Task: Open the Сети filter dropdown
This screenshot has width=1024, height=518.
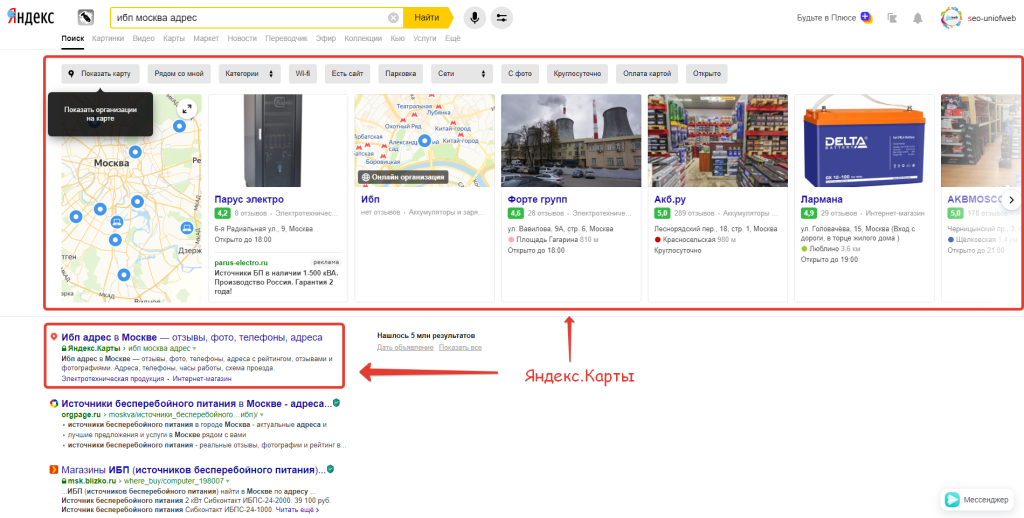Action: (462, 74)
